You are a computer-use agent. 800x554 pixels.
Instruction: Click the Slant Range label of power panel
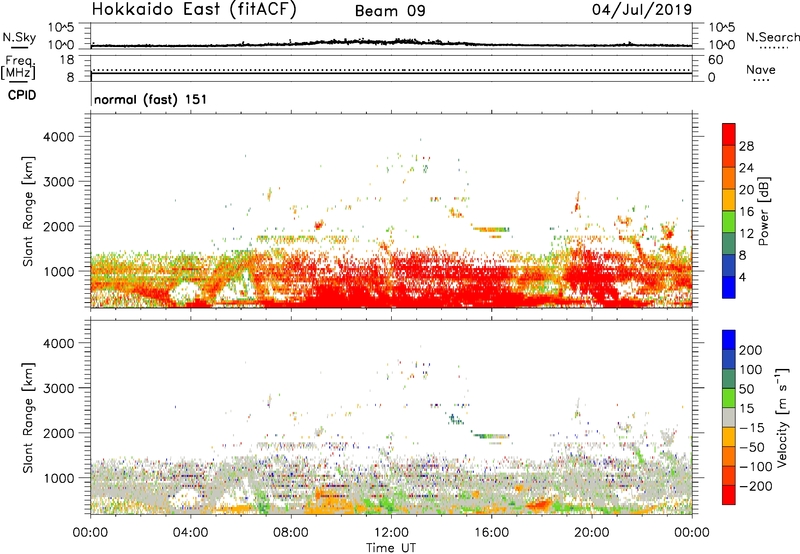(28, 211)
